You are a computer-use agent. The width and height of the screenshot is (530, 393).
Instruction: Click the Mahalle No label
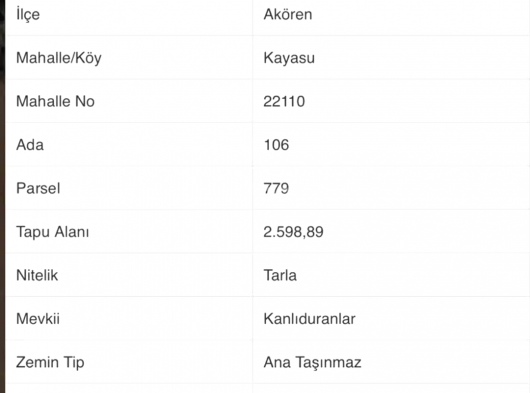[55, 101]
